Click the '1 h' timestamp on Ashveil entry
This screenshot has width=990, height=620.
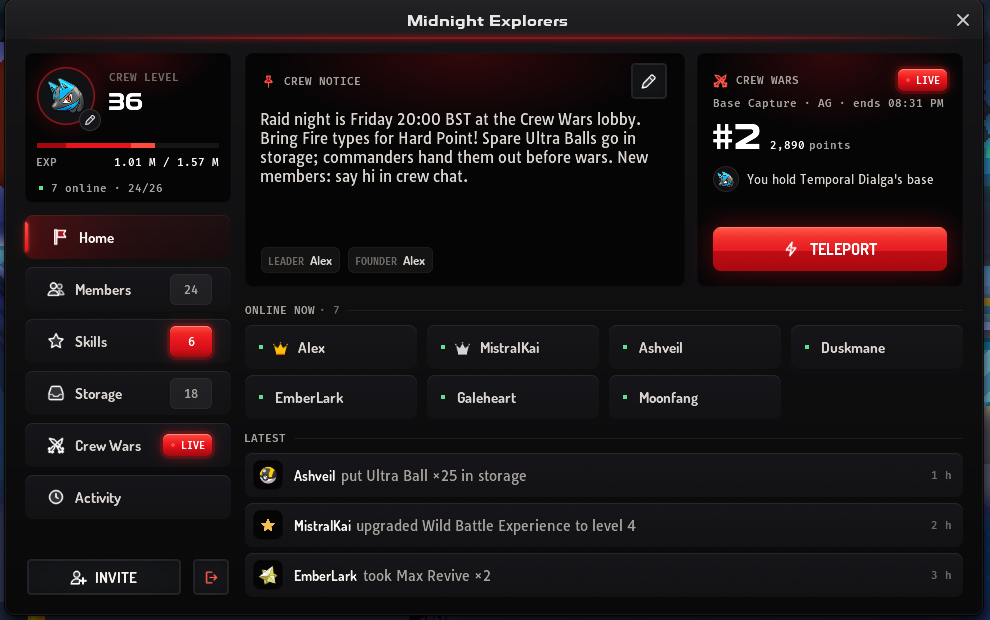[x=941, y=475]
